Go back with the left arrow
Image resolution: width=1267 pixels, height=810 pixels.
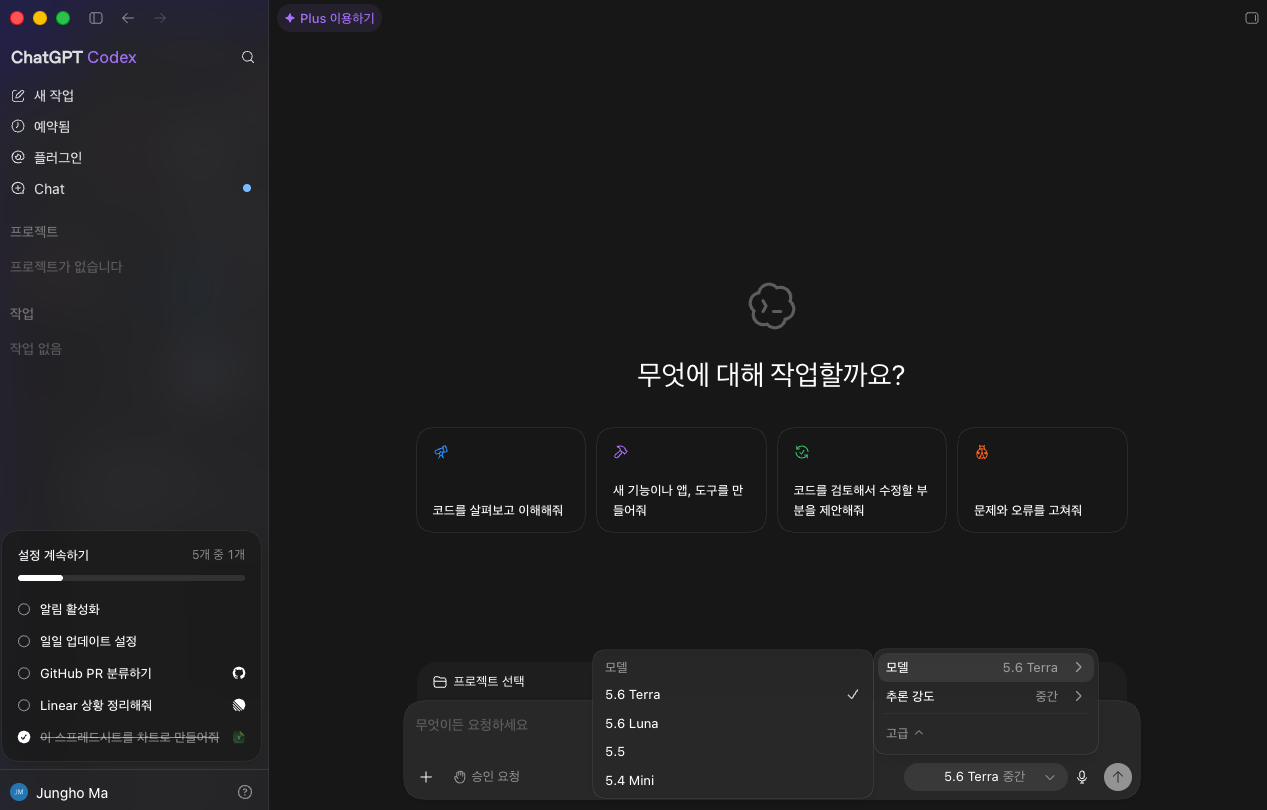coord(128,18)
